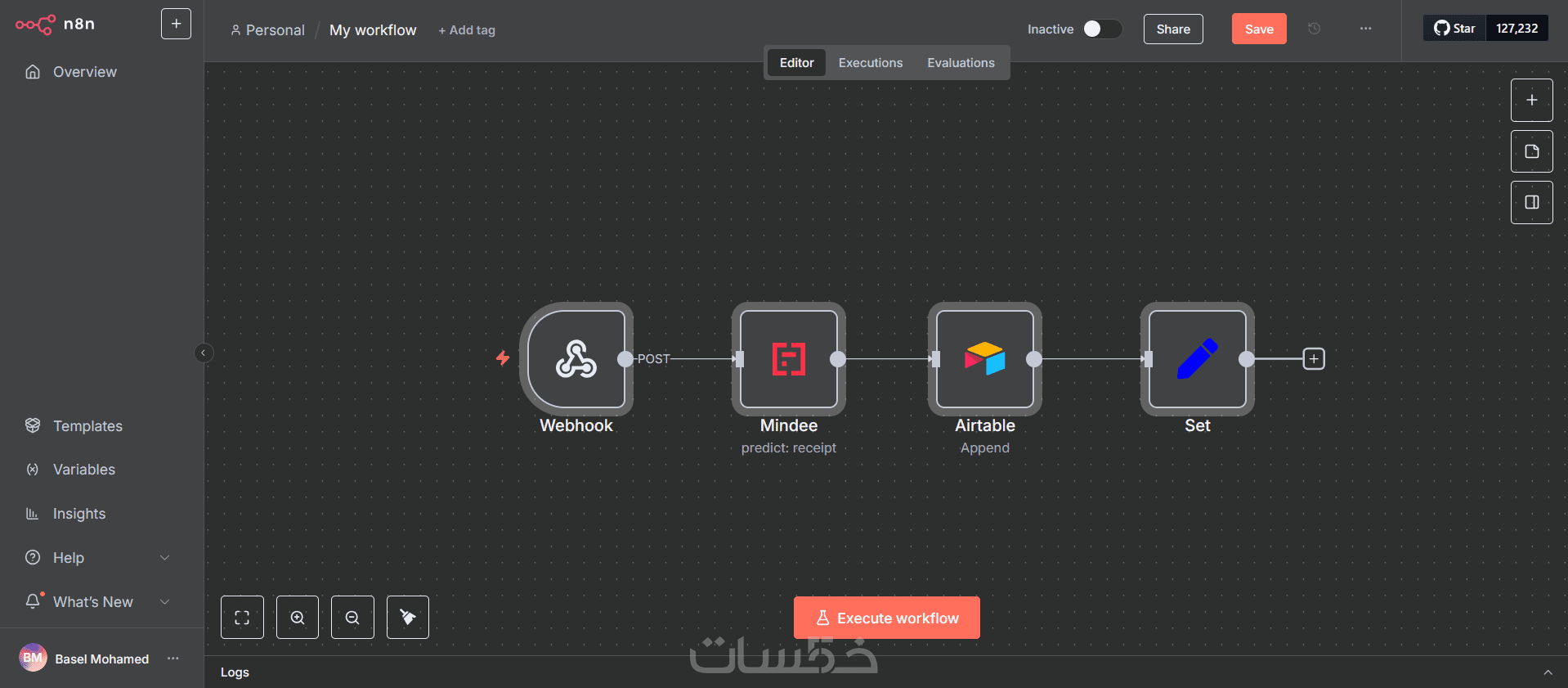Open the Logs panel
Image resolution: width=1568 pixels, height=688 pixels.
[235, 672]
